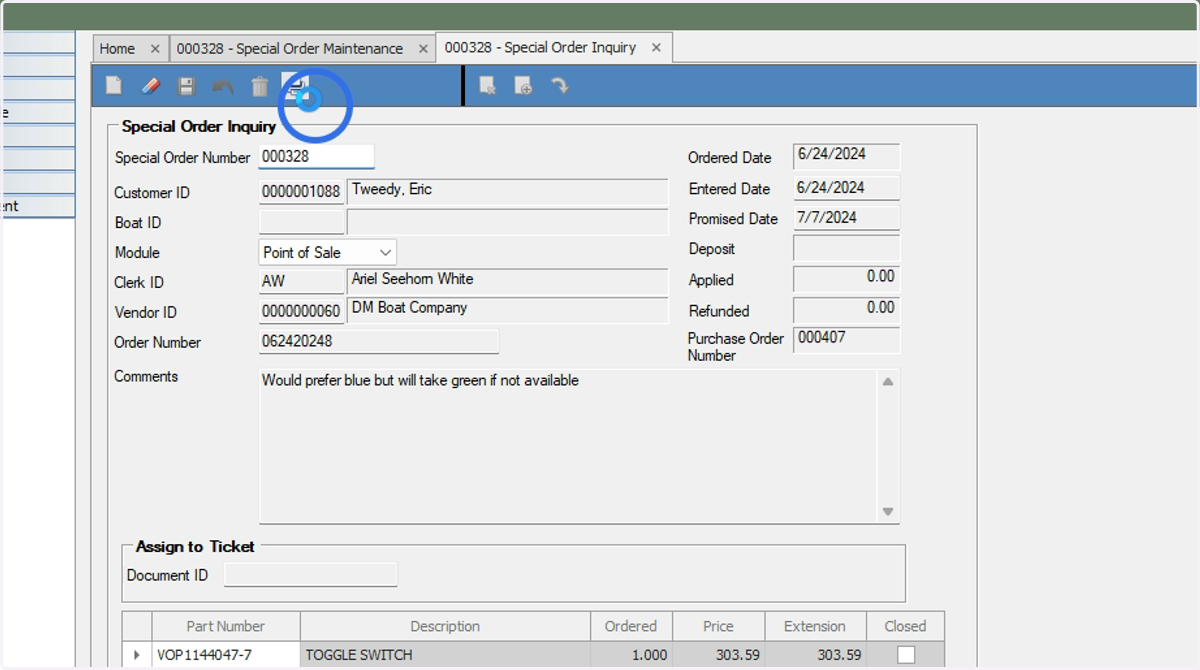Image resolution: width=1200 pixels, height=670 pixels.
Task: Click the Purchase Order Number field 000407
Action: pos(846,340)
